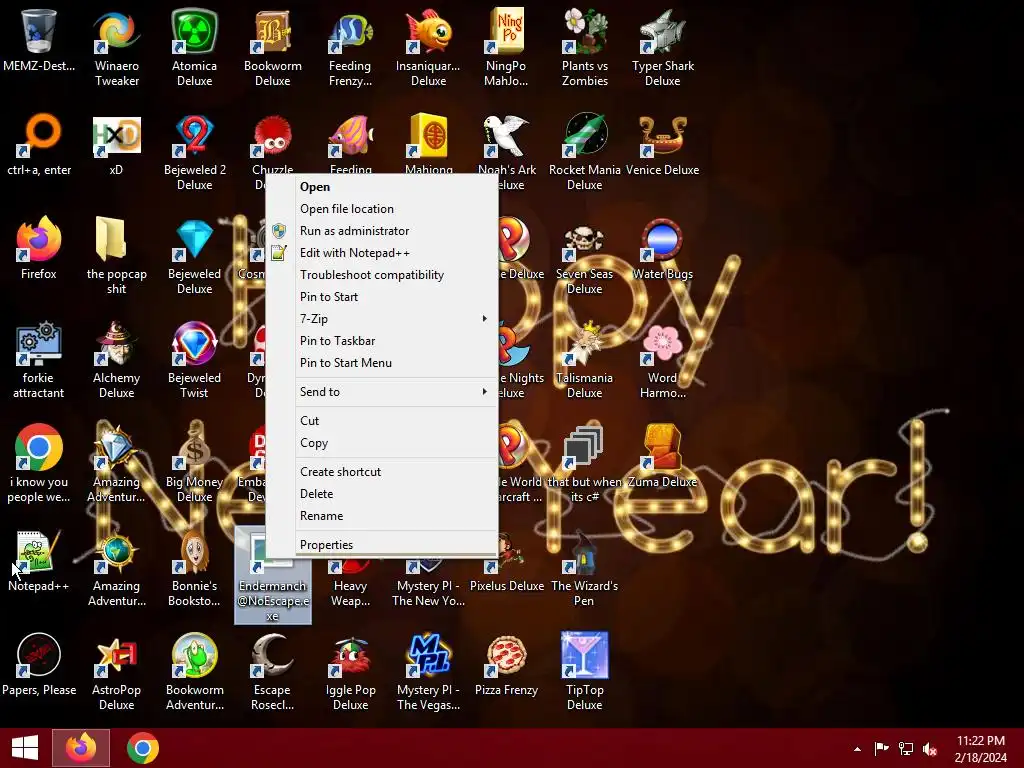Select Atomica Deluxe shortcut
The width and height of the screenshot is (1024, 768).
point(194,31)
